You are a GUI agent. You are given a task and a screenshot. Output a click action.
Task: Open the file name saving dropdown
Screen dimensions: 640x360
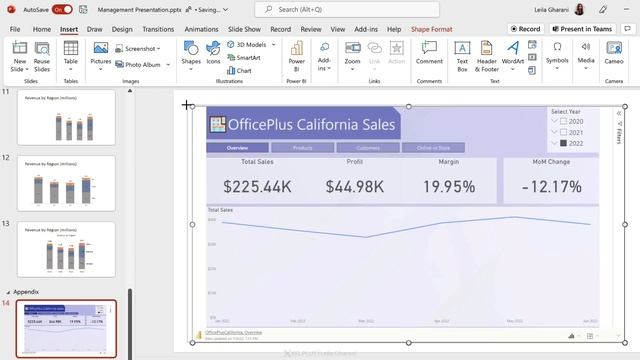[225, 9]
